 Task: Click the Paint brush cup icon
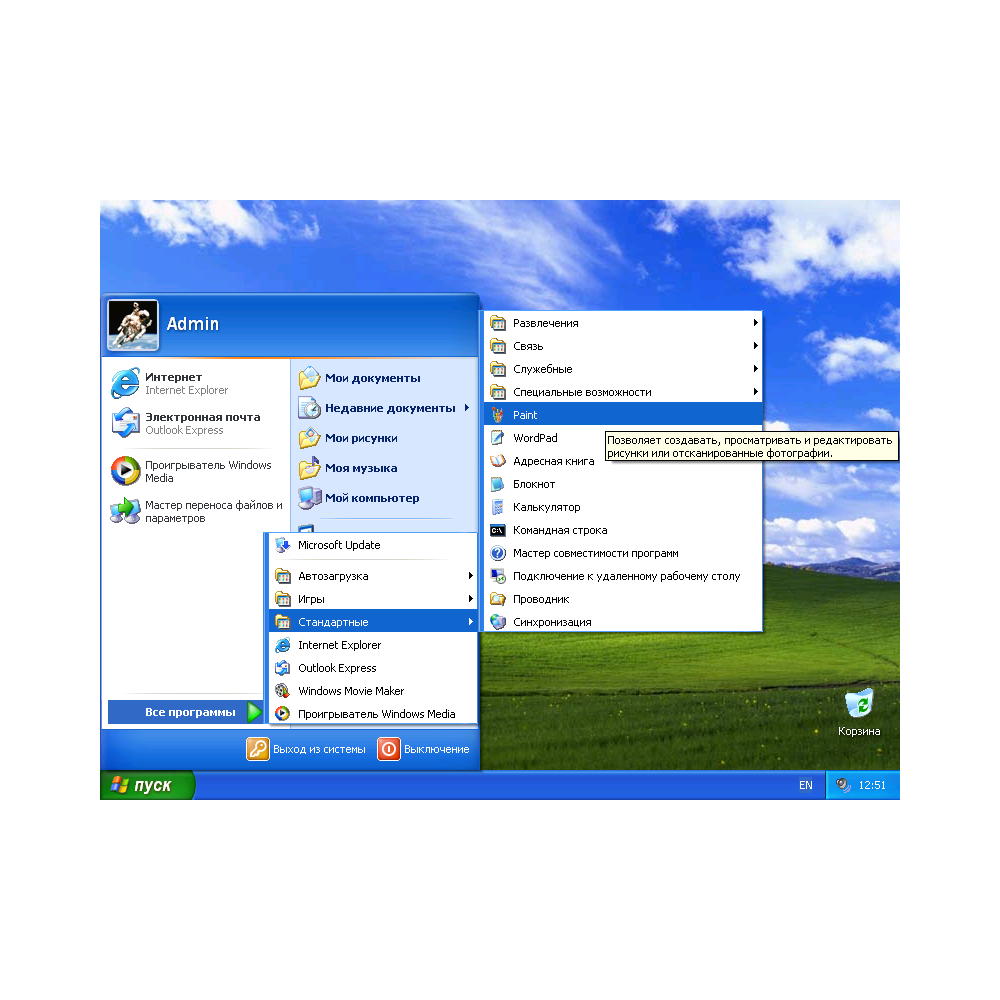[x=498, y=415]
